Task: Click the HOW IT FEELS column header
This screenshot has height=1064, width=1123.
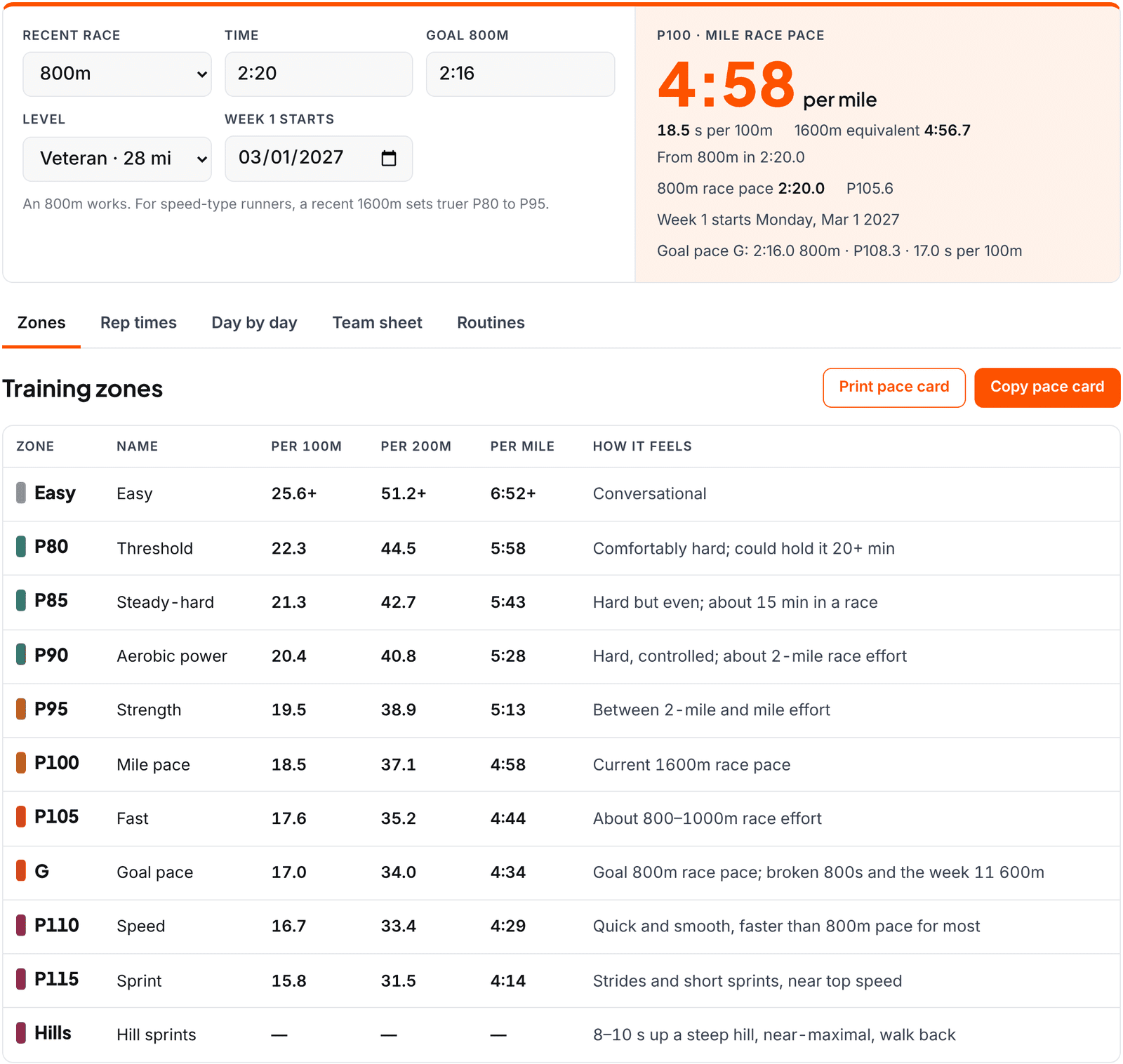Action: tap(642, 446)
